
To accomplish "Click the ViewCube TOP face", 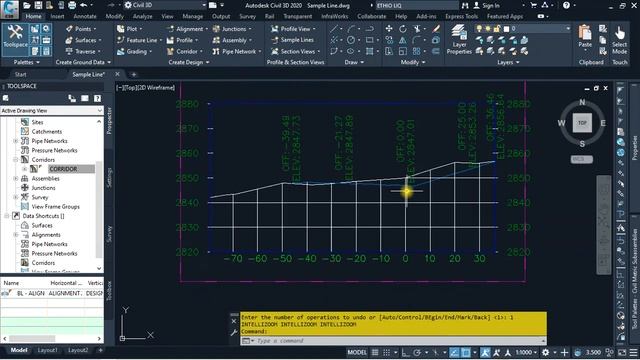I will point(582,122).
